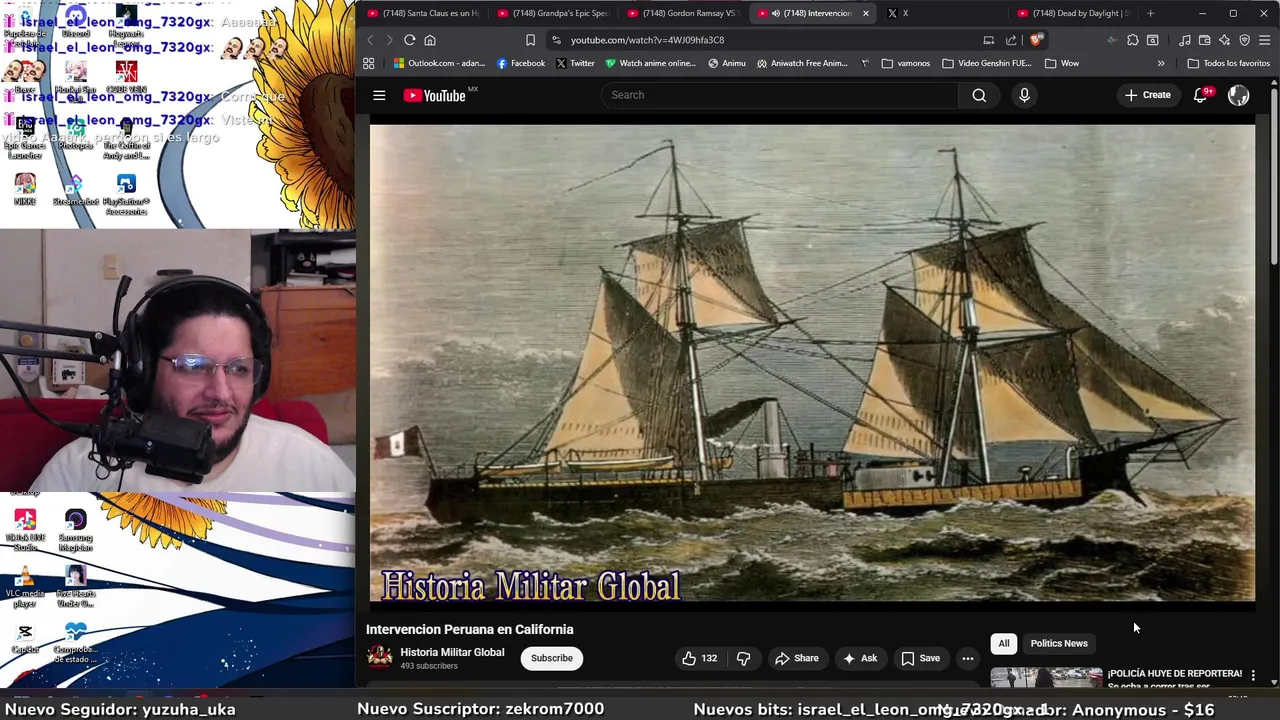Switch to the Grandpa's Epic Spec browser tab
This screenshot has width=1280, height=720.
pyautogui.click(x=553, y=13)
